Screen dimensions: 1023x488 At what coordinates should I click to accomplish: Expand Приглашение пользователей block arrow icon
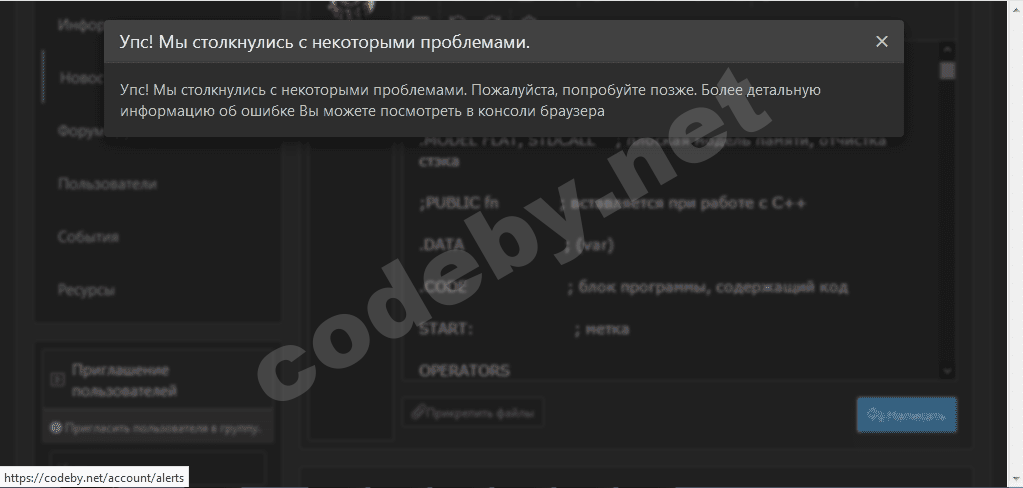point(57,380)
